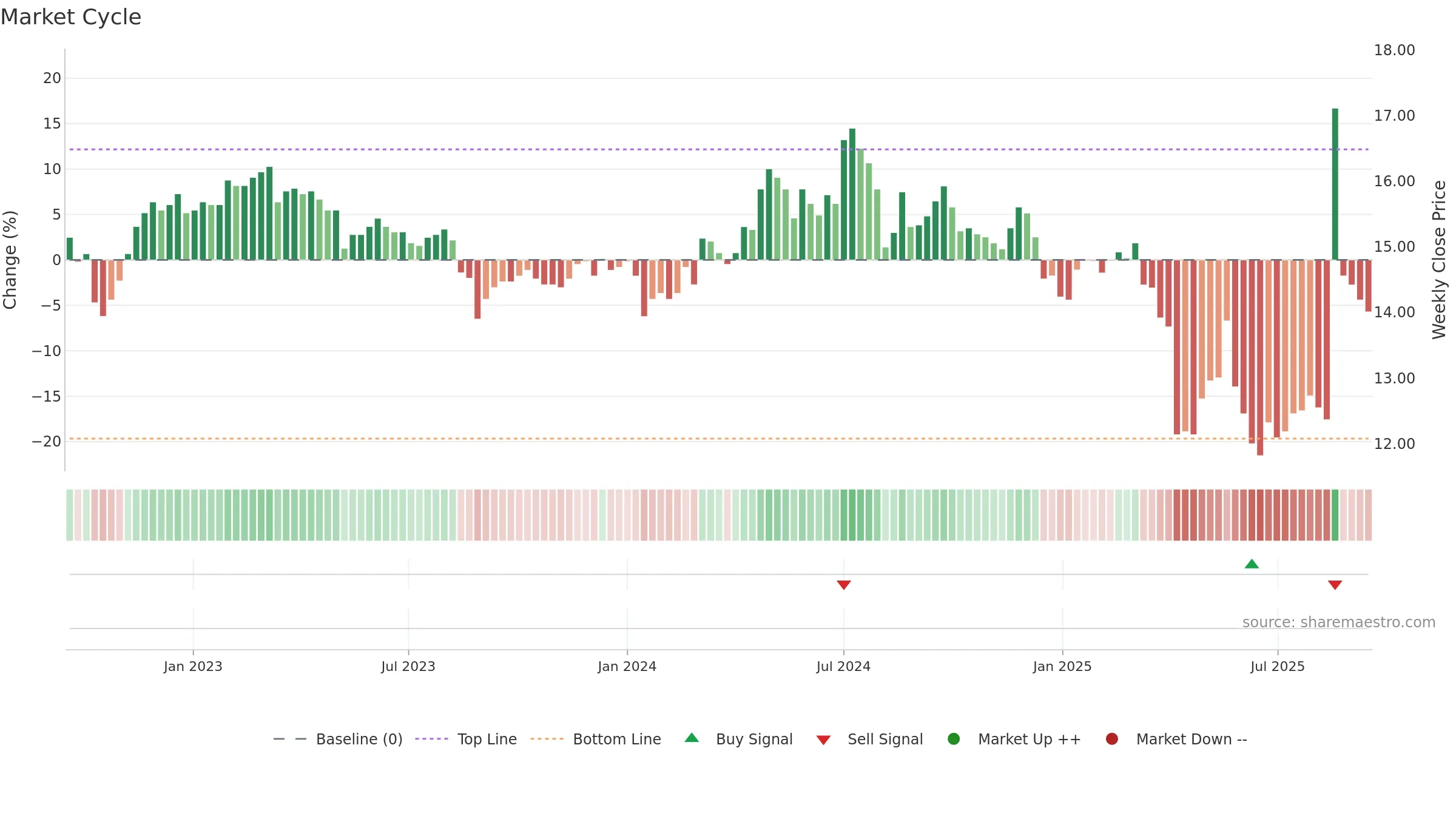Click the tallest green bar above 15 percent
Image resolution: width=1456 pixels, height=819 pixels.
pyautogui.click(x=1335, y=184)
